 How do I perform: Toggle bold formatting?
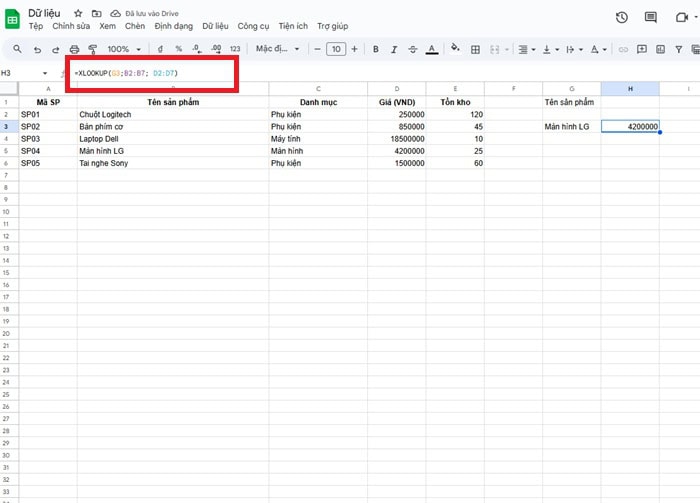pos(376,49)
